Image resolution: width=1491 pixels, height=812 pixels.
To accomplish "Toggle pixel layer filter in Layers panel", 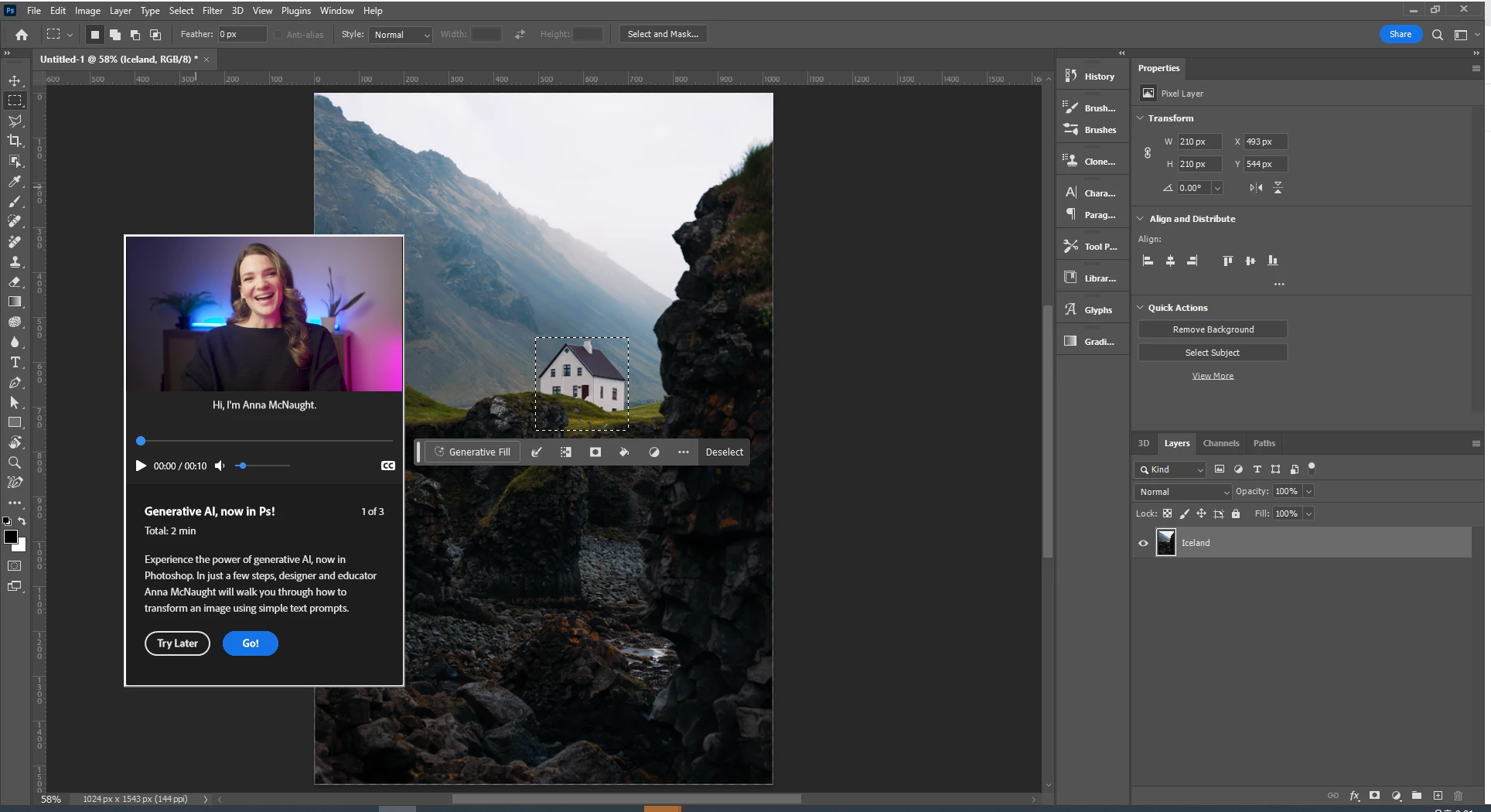I will 1220,469.
